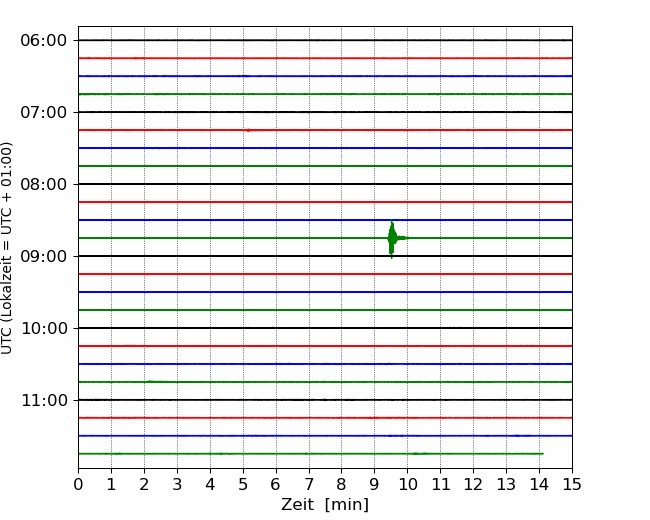
Task: Click x-axis tick label 14
Action: coord(539,484)
